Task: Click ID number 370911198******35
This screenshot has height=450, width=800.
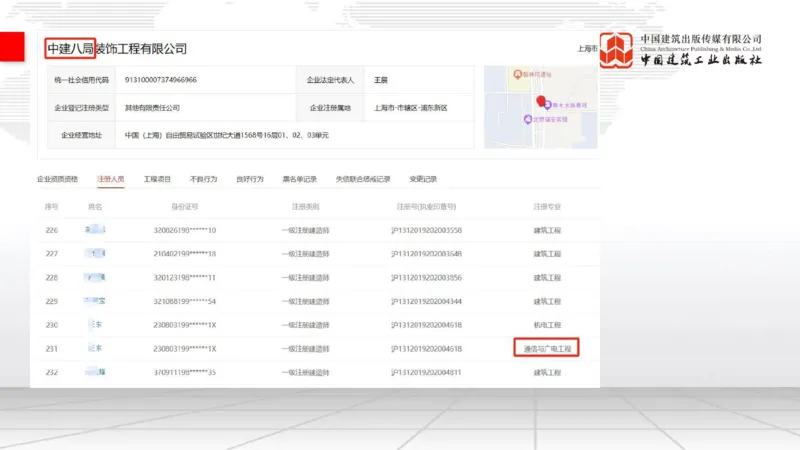Action: click(x=185, y=372)
